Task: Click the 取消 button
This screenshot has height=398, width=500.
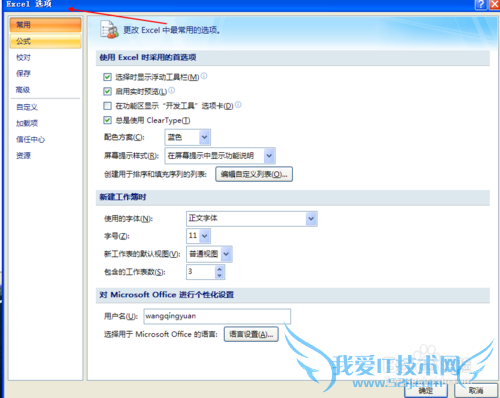Action: point(476,390)
